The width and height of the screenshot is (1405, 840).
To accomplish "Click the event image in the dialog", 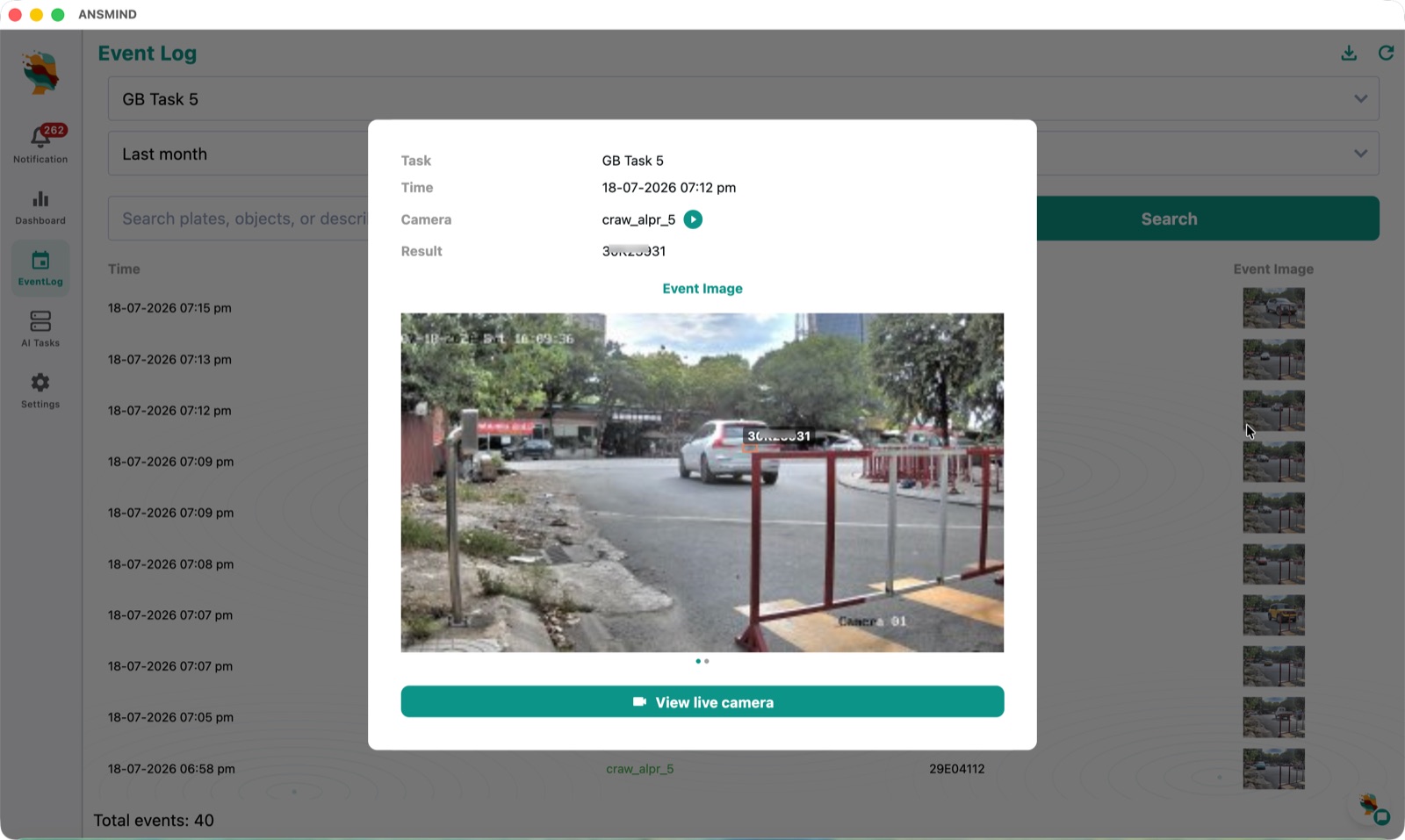I will point(702,483).
